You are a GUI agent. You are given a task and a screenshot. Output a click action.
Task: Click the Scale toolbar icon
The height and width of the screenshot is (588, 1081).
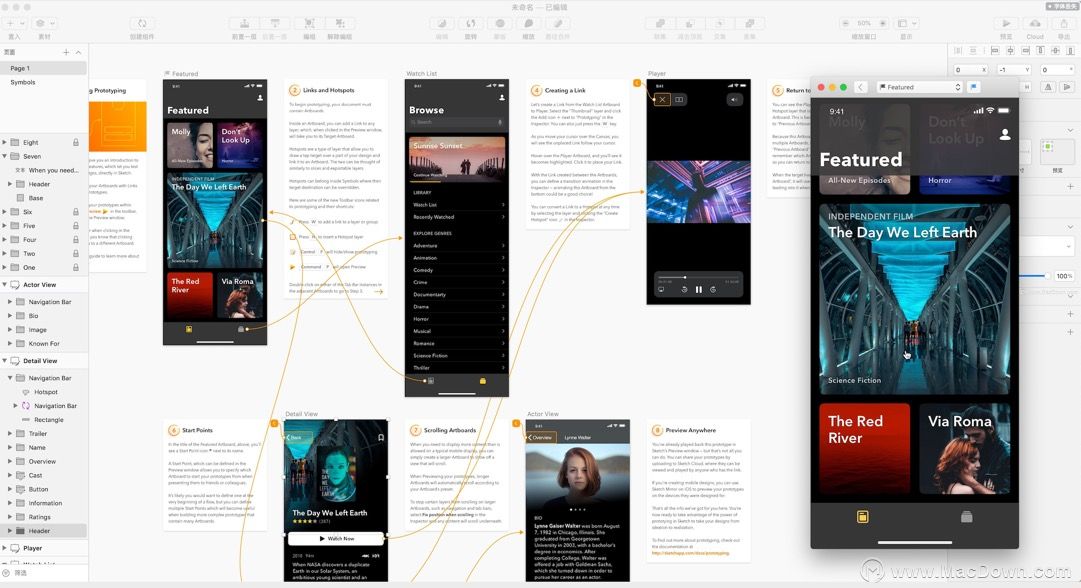click(x=529, y=23)
